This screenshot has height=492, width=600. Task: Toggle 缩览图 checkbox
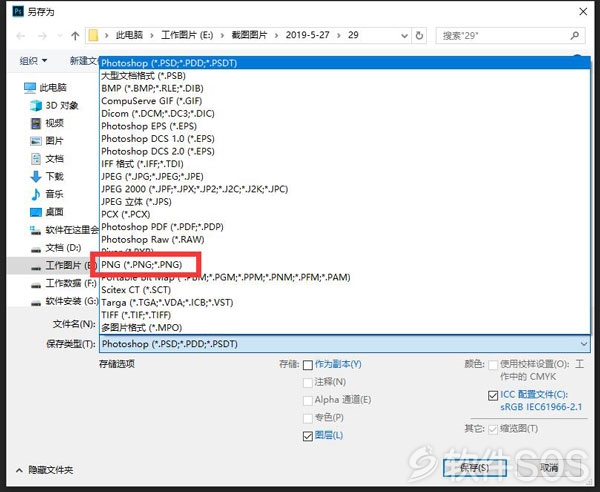[493, 429]
